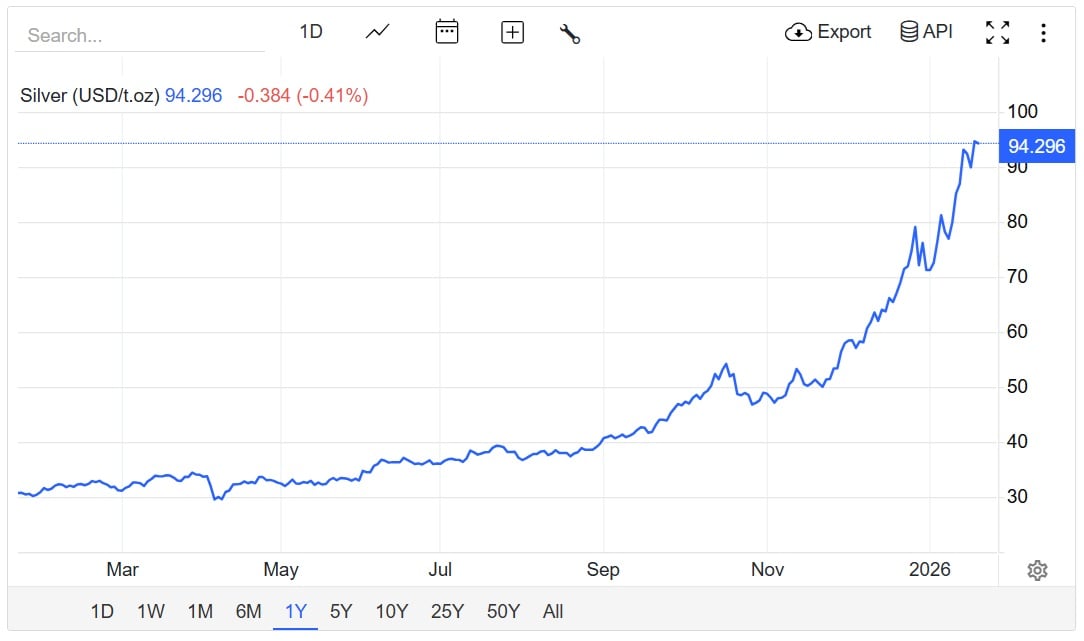This screenshot has height=641, width=1084.
Task: Open the wrench chart tools icon
Action: (x=570, y=33)
